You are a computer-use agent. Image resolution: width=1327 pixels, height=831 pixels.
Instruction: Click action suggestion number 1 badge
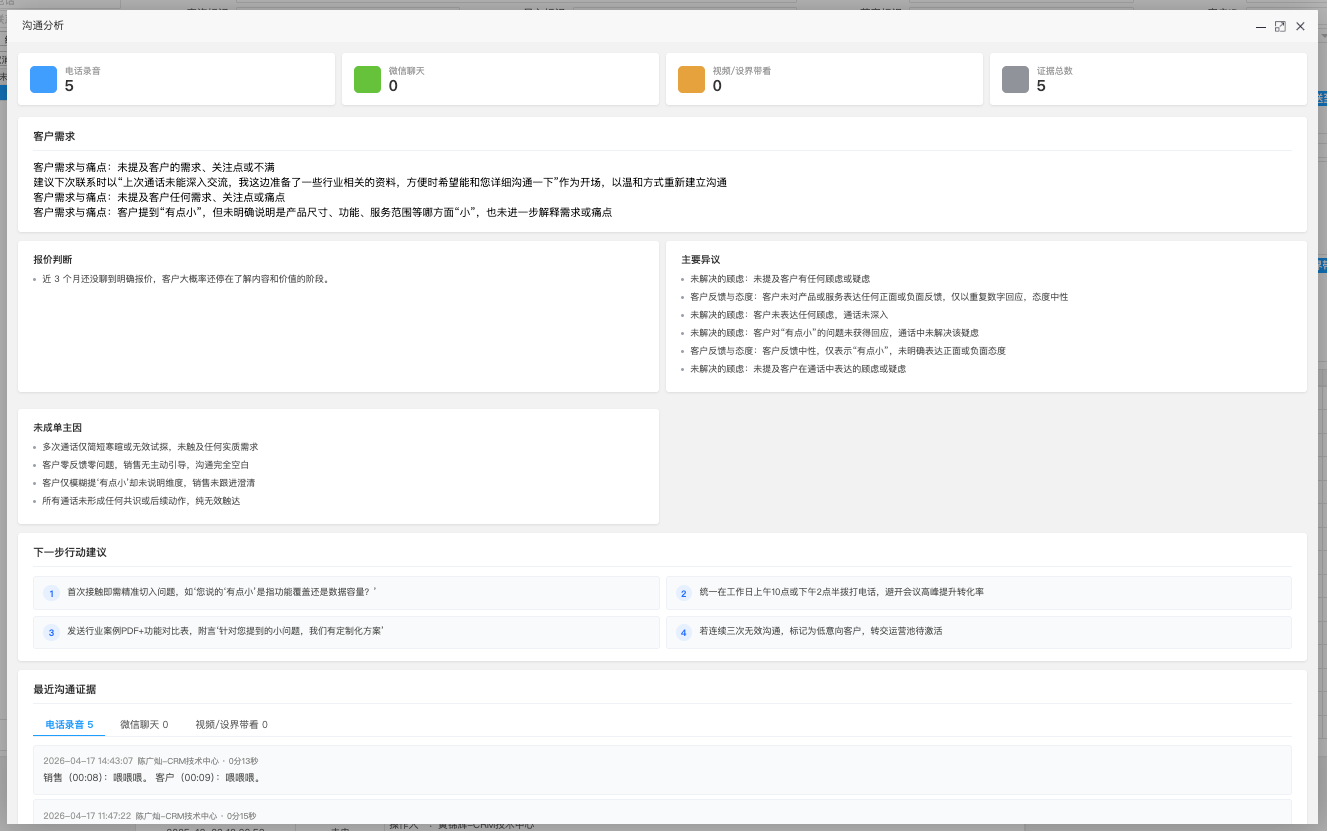coord(51,594)
